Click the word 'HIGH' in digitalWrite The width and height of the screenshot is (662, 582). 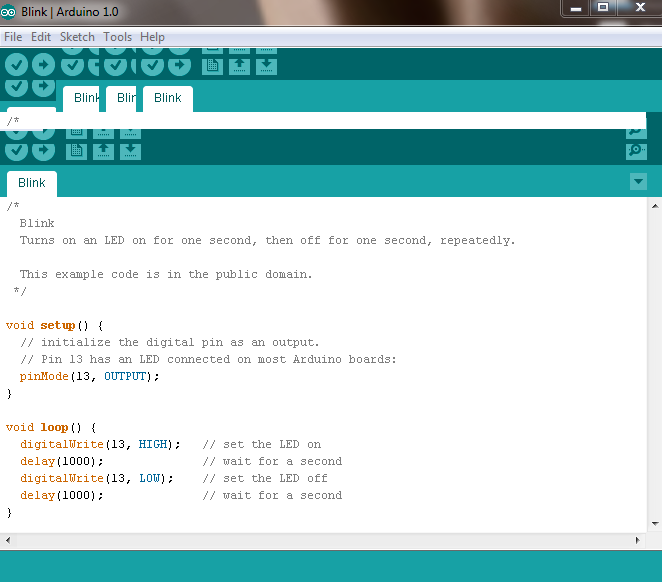pos(153,444)
